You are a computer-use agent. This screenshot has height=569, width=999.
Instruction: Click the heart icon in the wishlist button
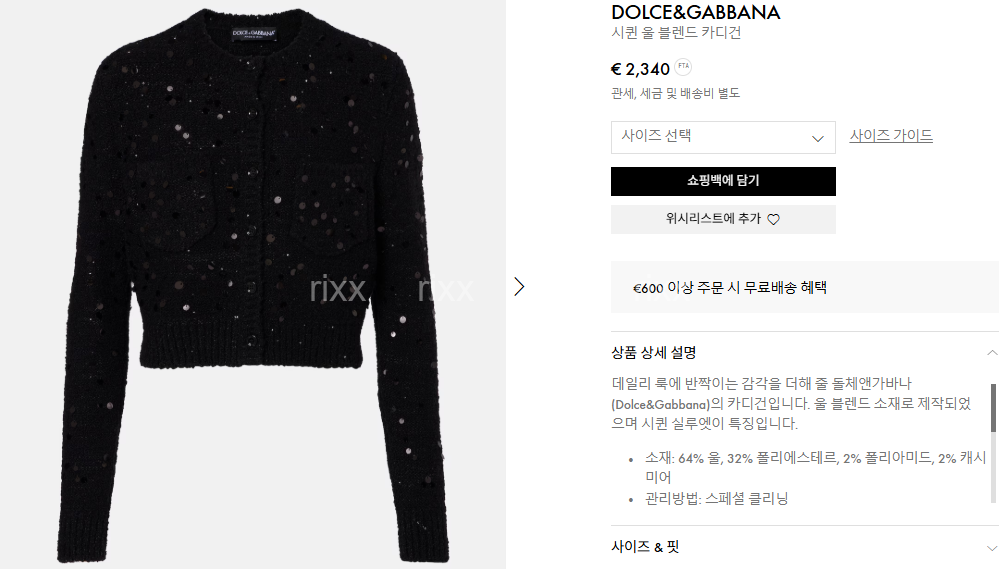[773, 219]
